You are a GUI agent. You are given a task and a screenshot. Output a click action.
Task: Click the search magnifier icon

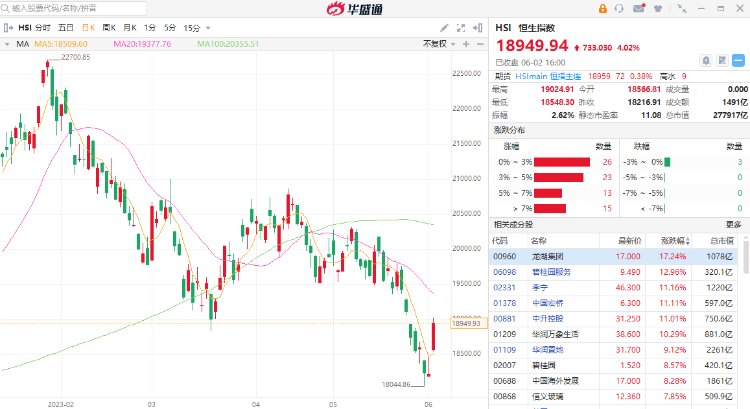(5, 8)
